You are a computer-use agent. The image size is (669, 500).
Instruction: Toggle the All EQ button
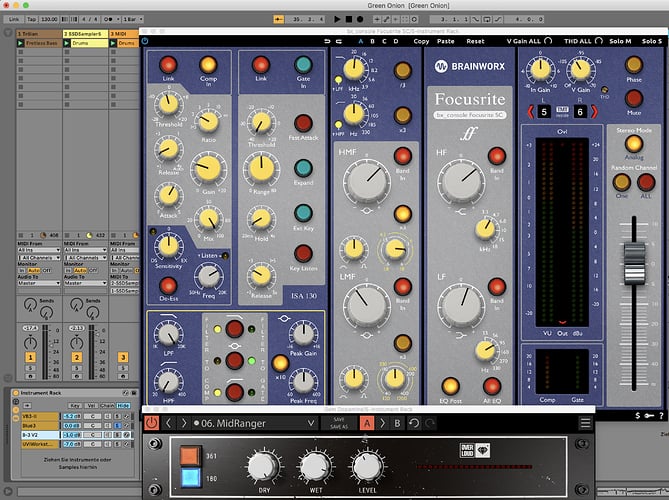coord(492,386)
